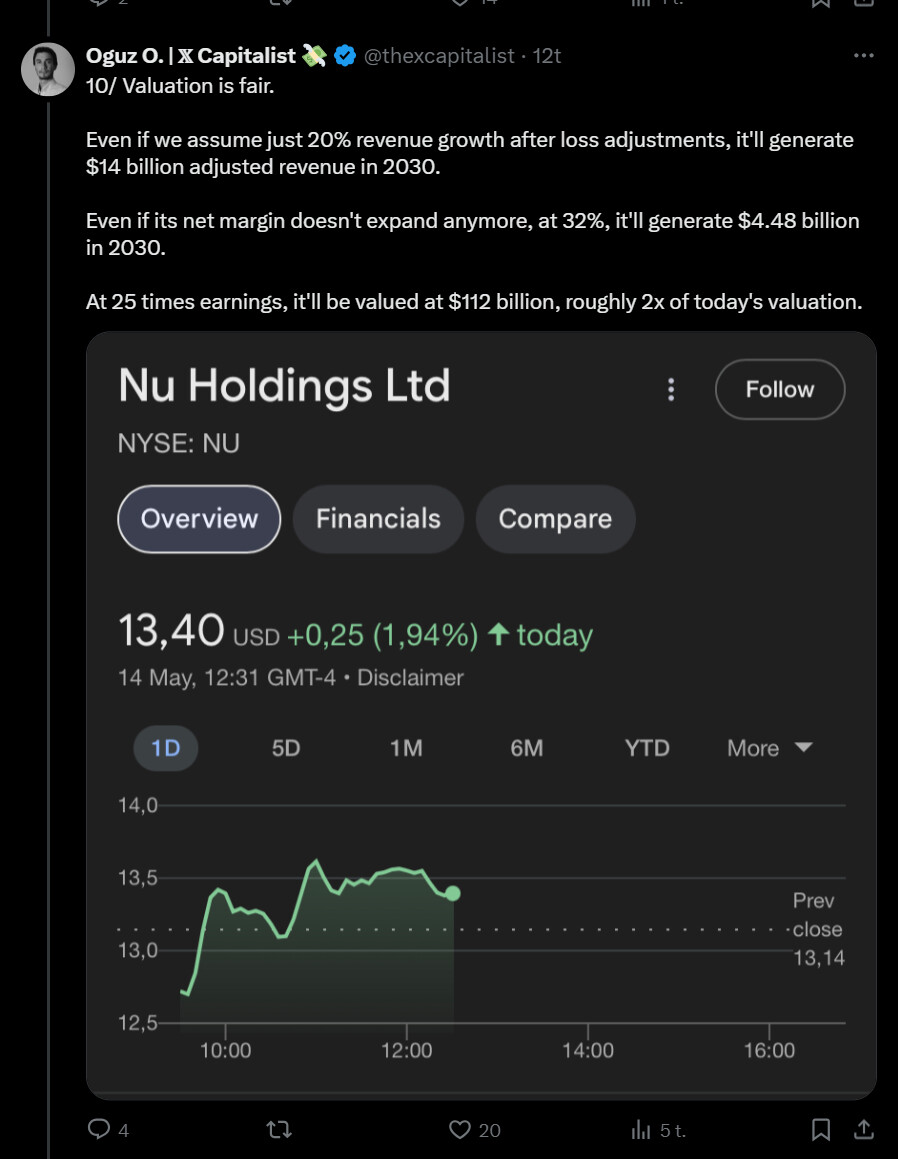Select the 6M chart range

526,748
